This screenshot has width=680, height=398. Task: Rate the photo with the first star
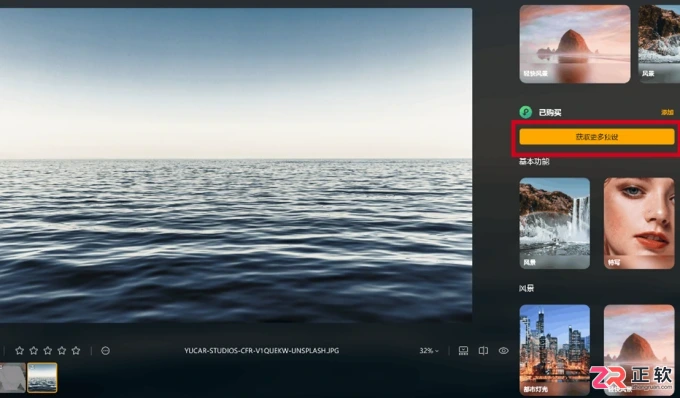point(20,350)
